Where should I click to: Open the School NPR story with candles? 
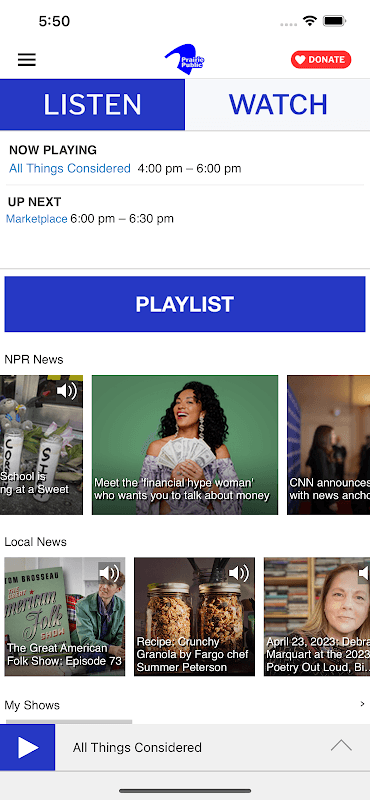41,445
